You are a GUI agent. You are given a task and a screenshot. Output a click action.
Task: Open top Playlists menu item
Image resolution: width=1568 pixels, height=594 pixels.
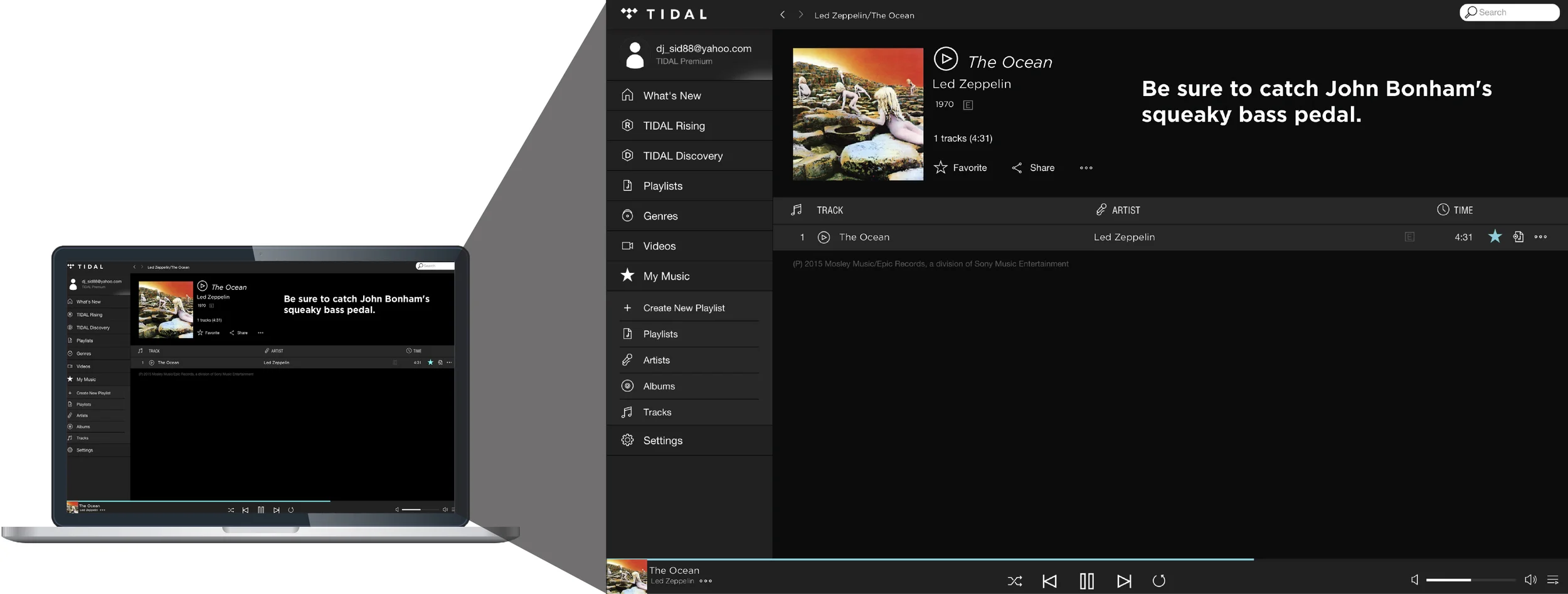[x=689, y=186]
